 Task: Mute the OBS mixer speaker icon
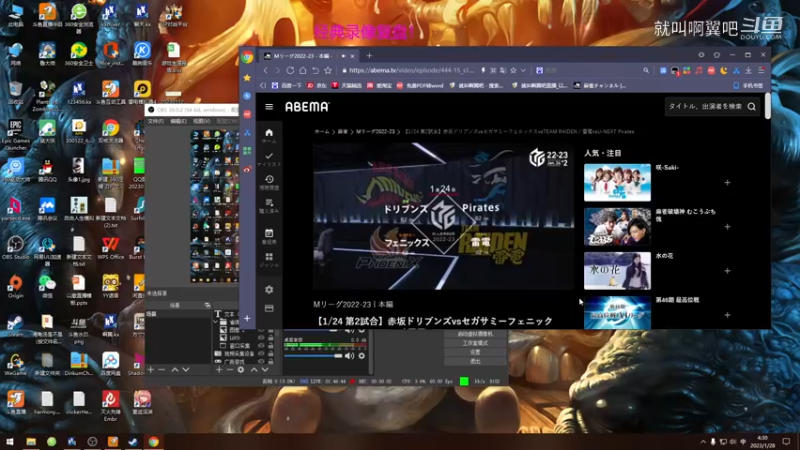pyautogui.click(x=349, y=356)
